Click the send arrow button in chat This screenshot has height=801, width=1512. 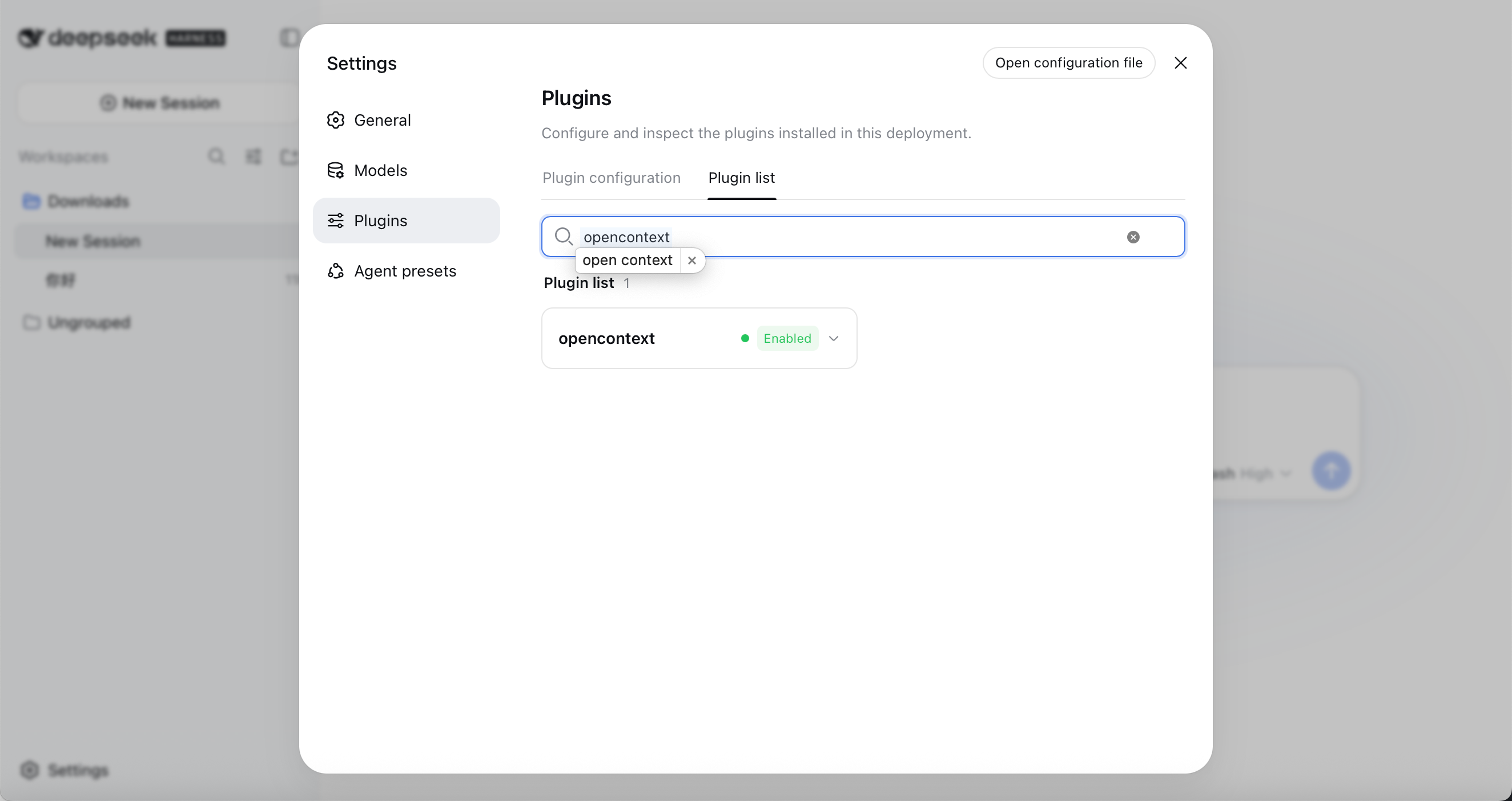(1330, 470)
